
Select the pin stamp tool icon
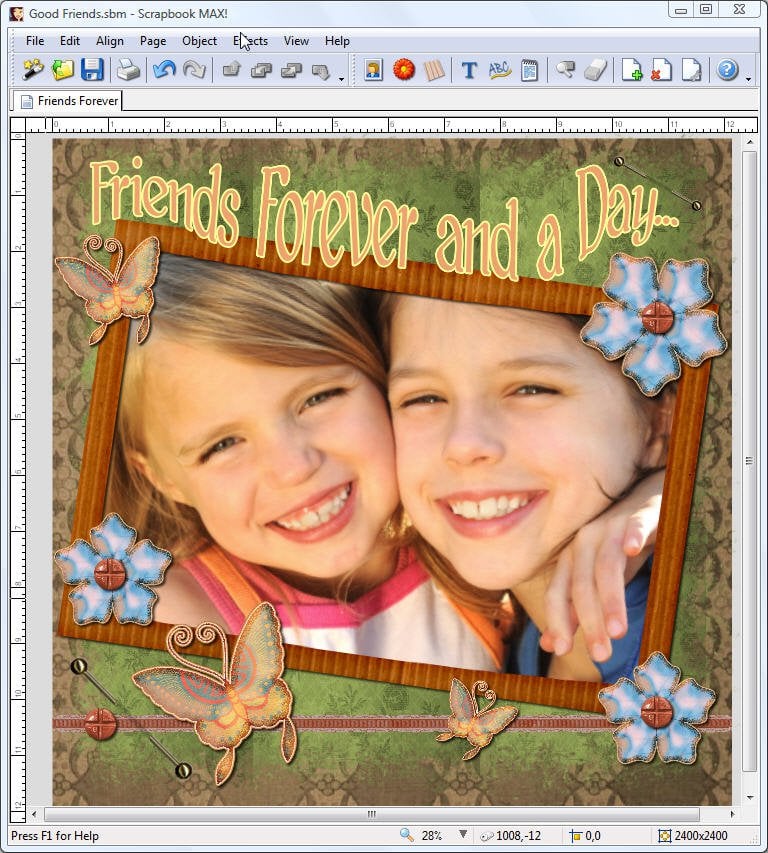[x=565, y=70]
